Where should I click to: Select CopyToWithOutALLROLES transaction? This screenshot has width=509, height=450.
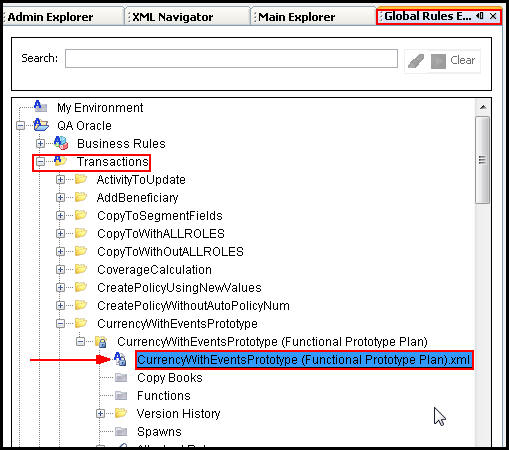[x=170, y=252]
